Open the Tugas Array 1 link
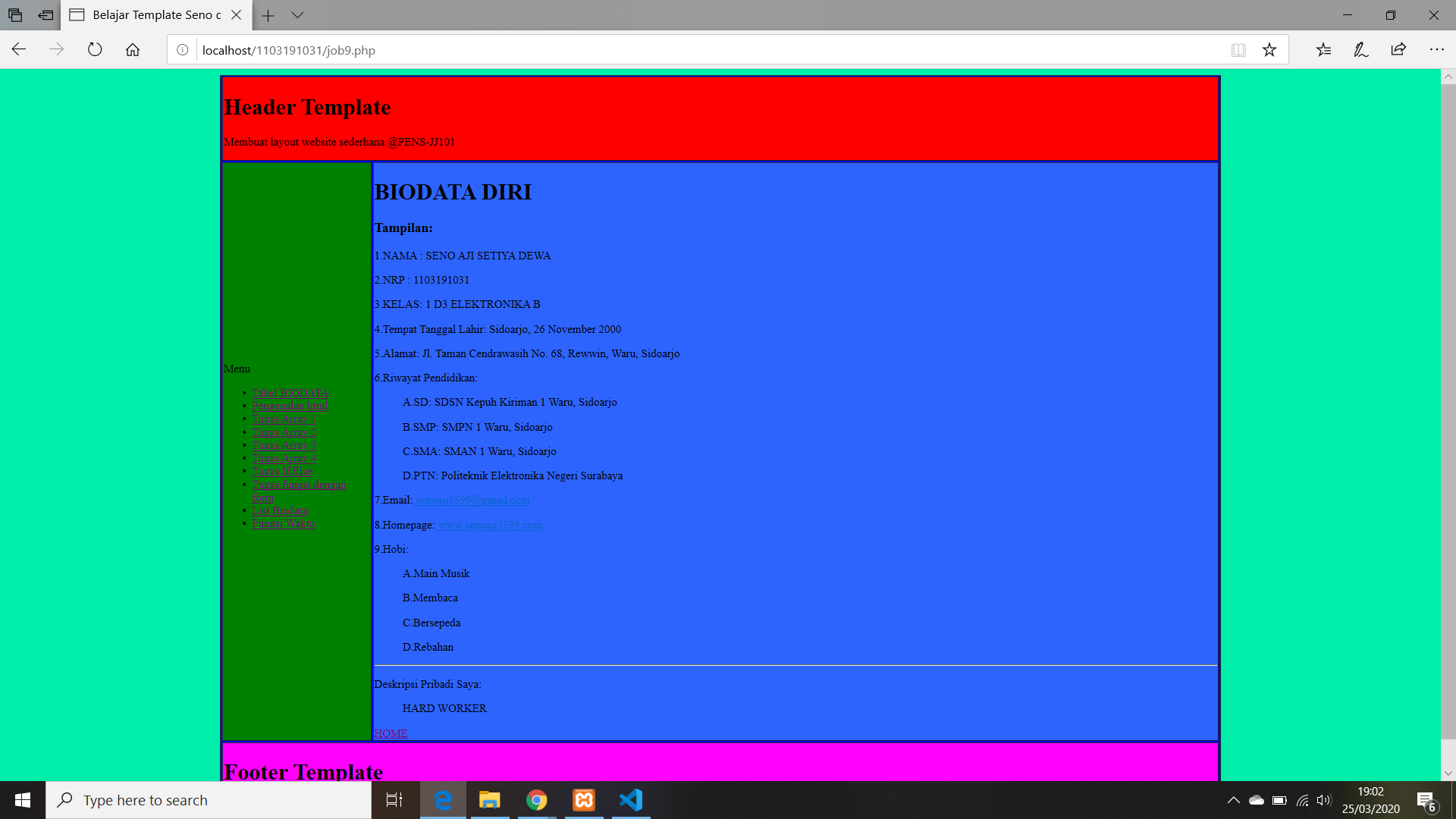This screenshot has height=819, width=1456. (x=284, y=419)
